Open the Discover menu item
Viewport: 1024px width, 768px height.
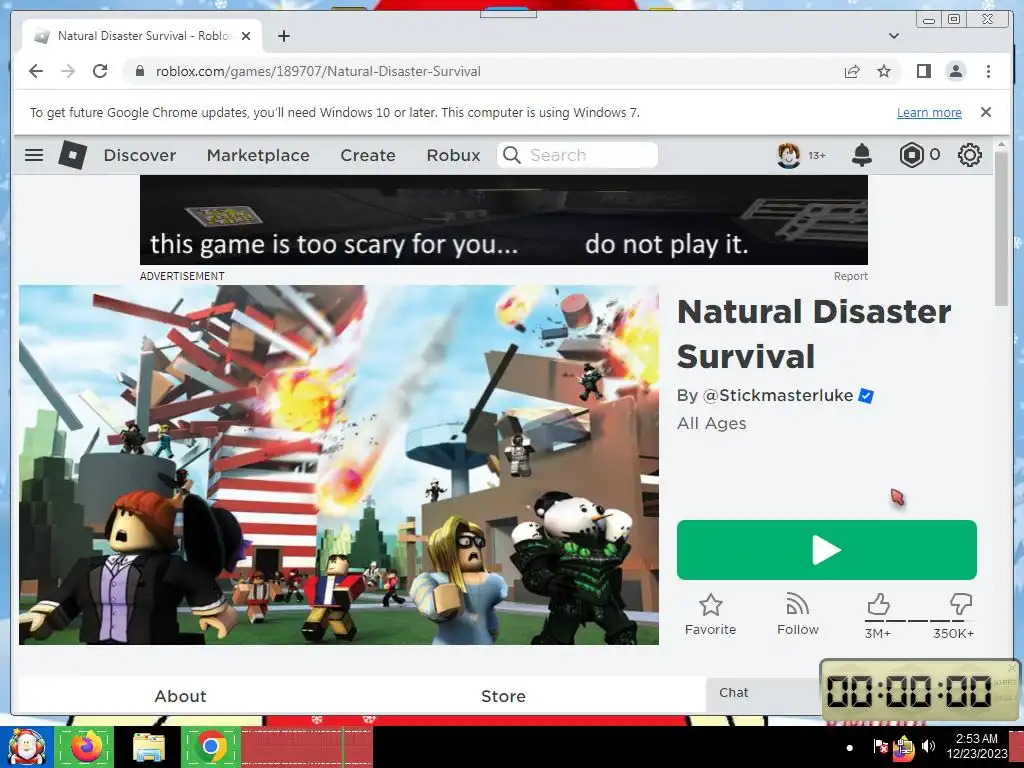point(140,155)
